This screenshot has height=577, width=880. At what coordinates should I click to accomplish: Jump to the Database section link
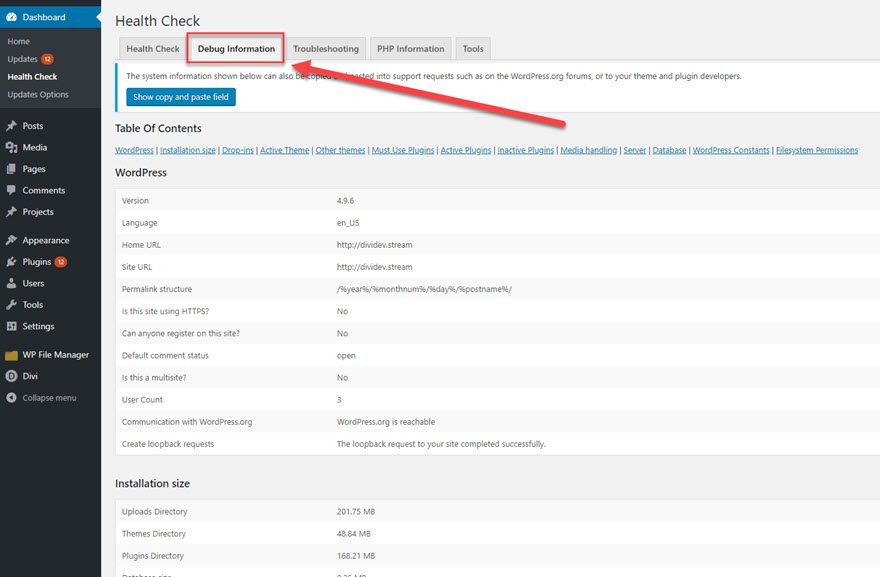pos(670,148)
